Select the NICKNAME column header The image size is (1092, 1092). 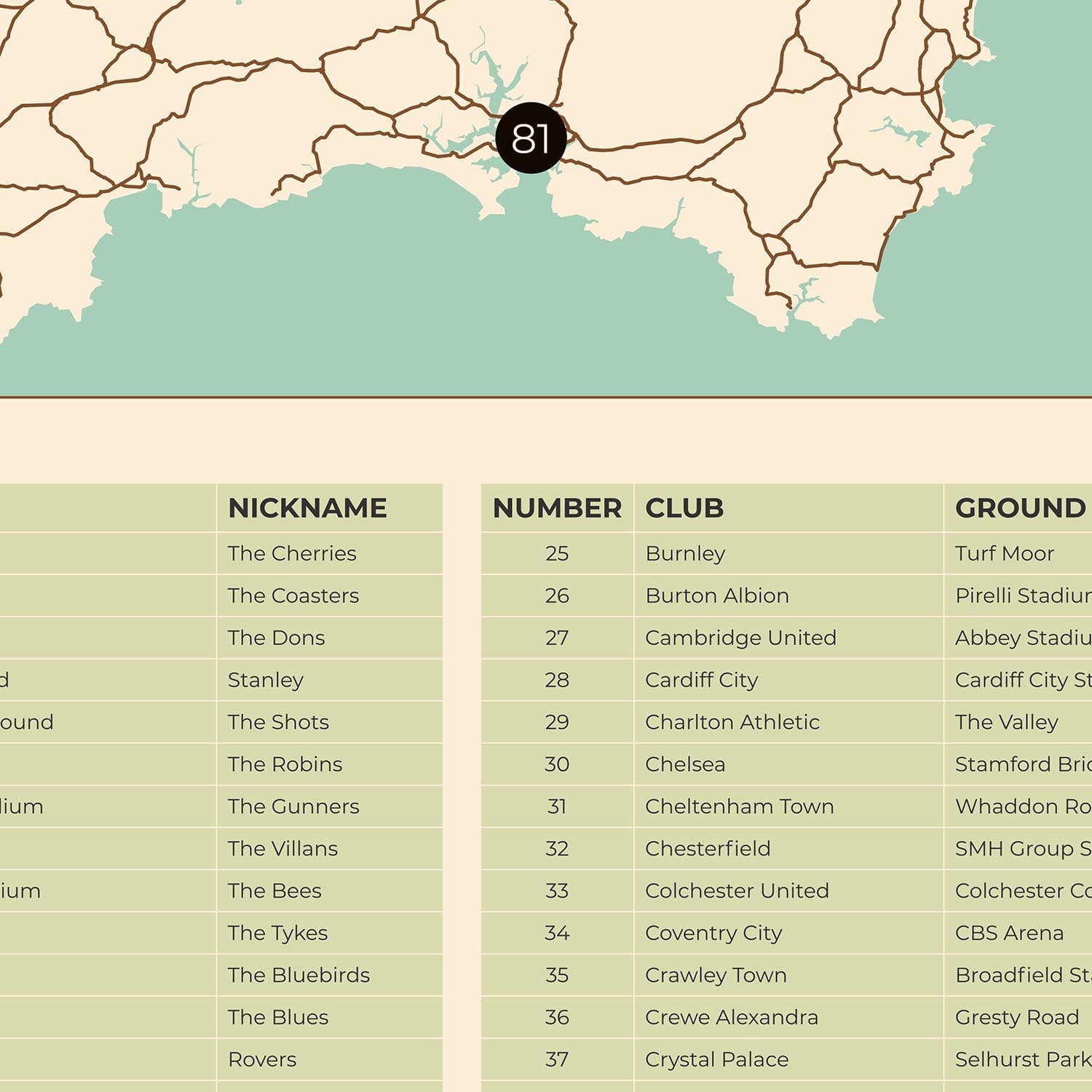(x=307, y=508)
